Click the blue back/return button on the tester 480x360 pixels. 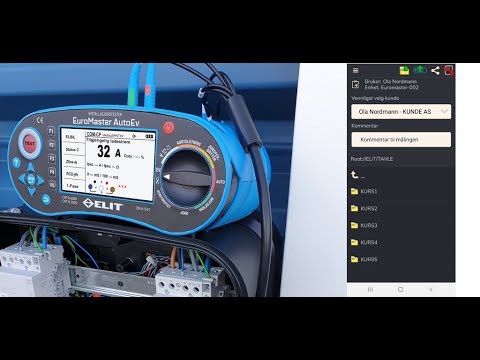click(46, 199)
